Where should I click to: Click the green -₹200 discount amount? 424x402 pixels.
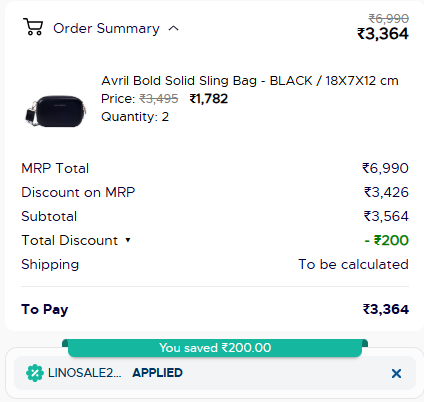pyautogui.click(x=387, y=240)
